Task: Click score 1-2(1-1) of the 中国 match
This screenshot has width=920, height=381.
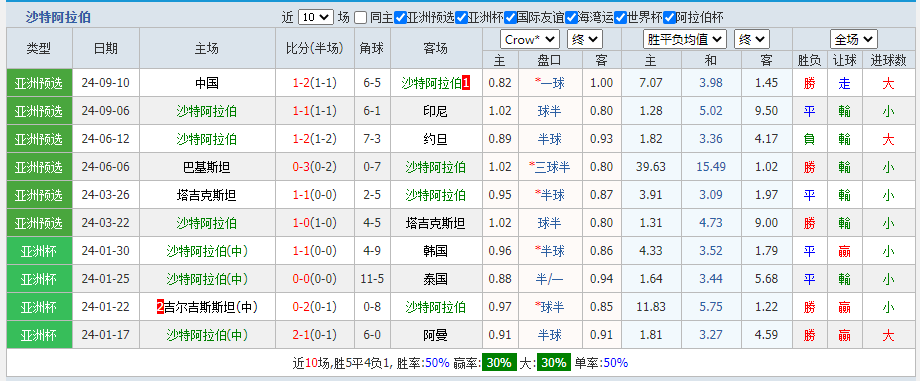Action: coord(314,83)
